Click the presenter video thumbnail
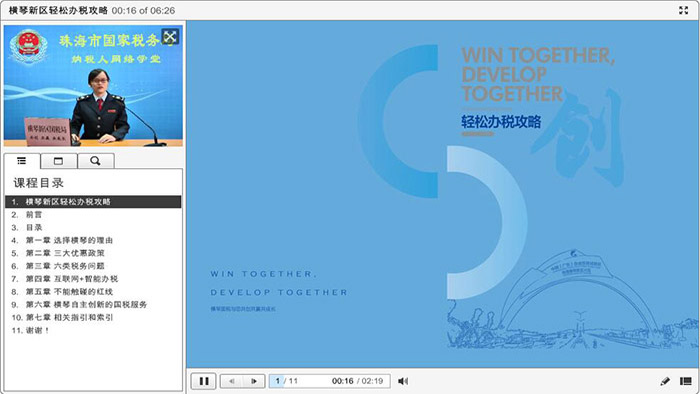Screen dimensions: 700x394 pos(93,86)
